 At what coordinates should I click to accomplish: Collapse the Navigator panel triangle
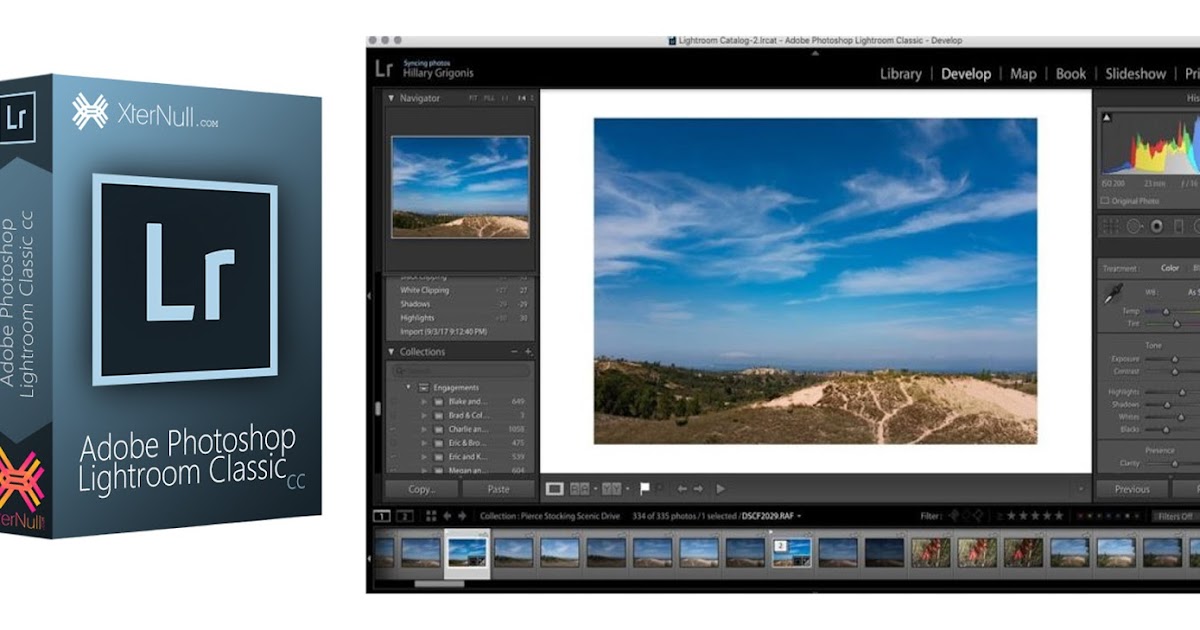[392, 98]
